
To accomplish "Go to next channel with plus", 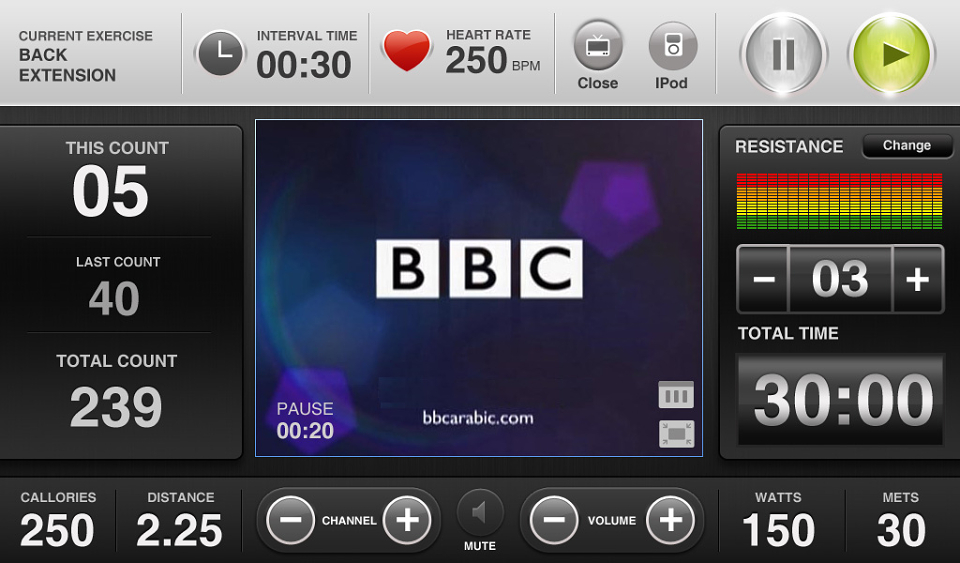I will click(407, 520).
